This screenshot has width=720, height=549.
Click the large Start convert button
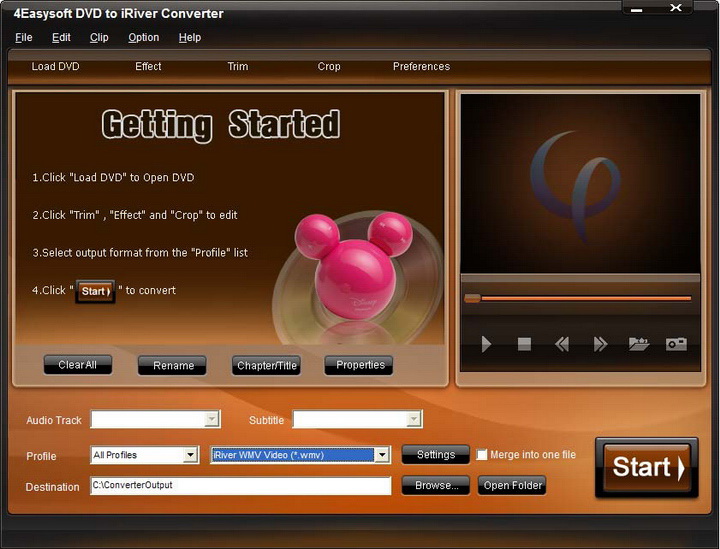click(x=647, y=467)
